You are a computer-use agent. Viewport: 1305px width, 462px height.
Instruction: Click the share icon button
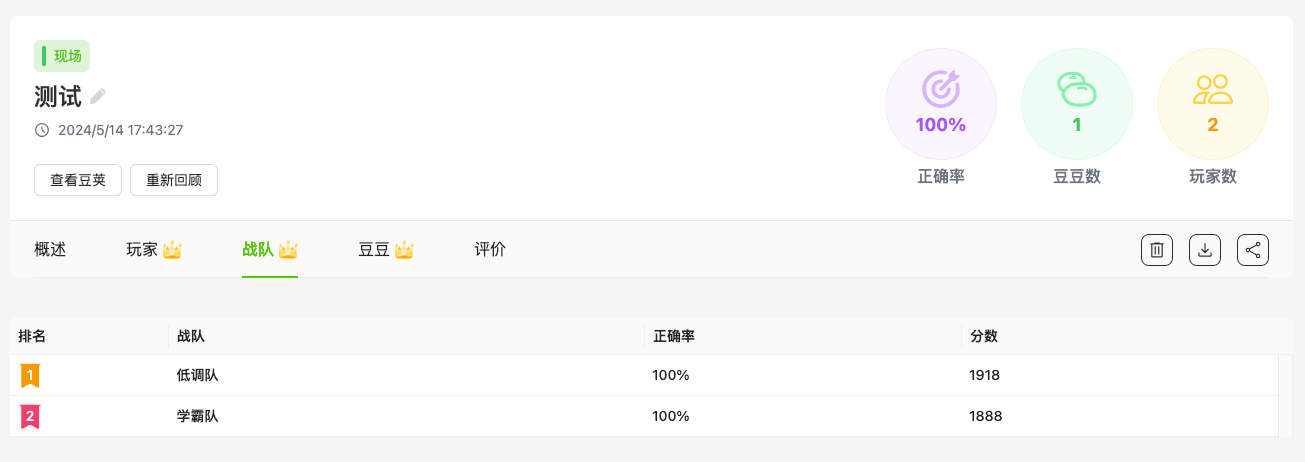1253,250
